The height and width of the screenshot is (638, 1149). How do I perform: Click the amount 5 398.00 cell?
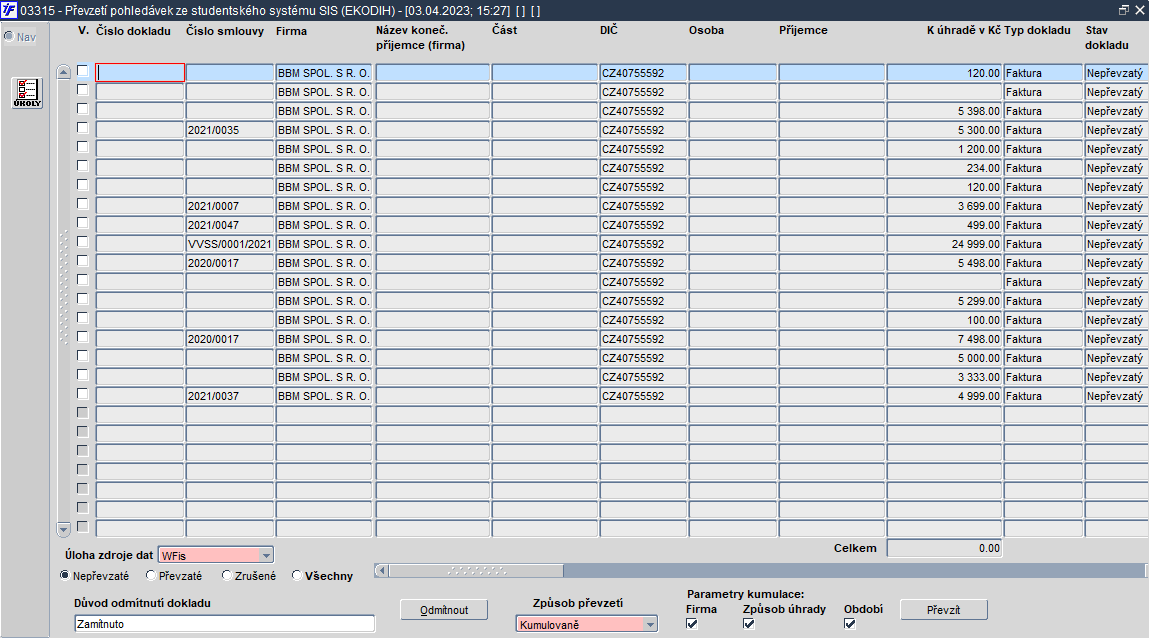click(x=945, y=111)
